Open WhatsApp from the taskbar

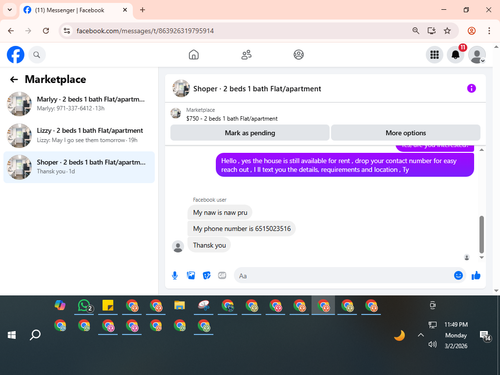point(84,305)
